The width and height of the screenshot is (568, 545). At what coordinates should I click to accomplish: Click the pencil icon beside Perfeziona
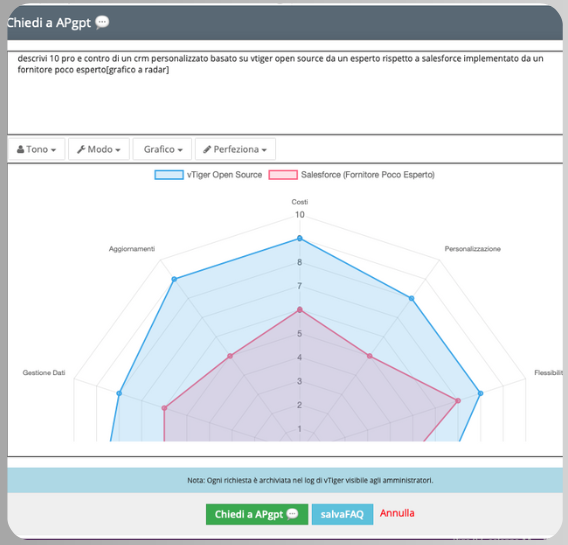(207, 149)
